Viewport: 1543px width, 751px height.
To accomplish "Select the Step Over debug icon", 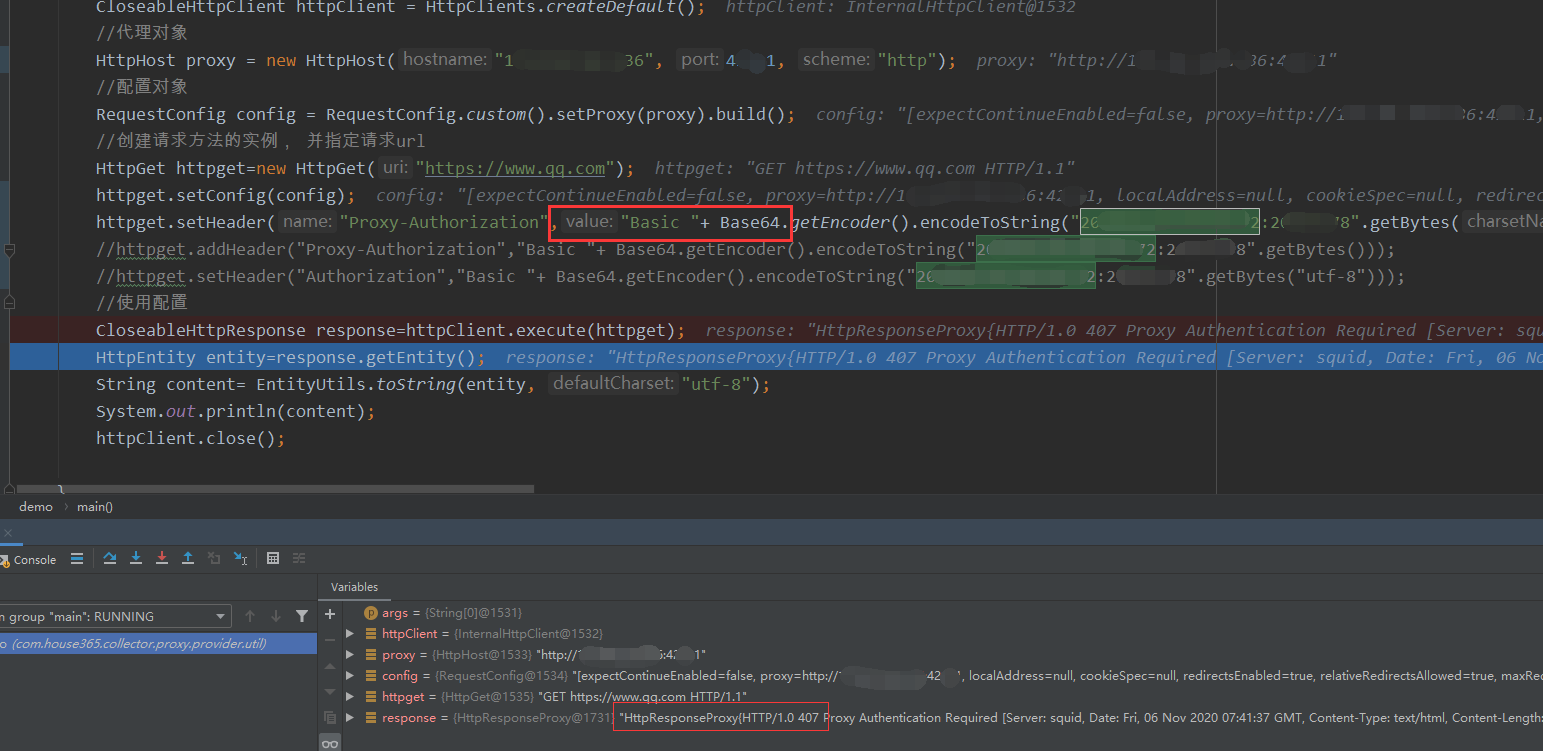I will [110, 558].
